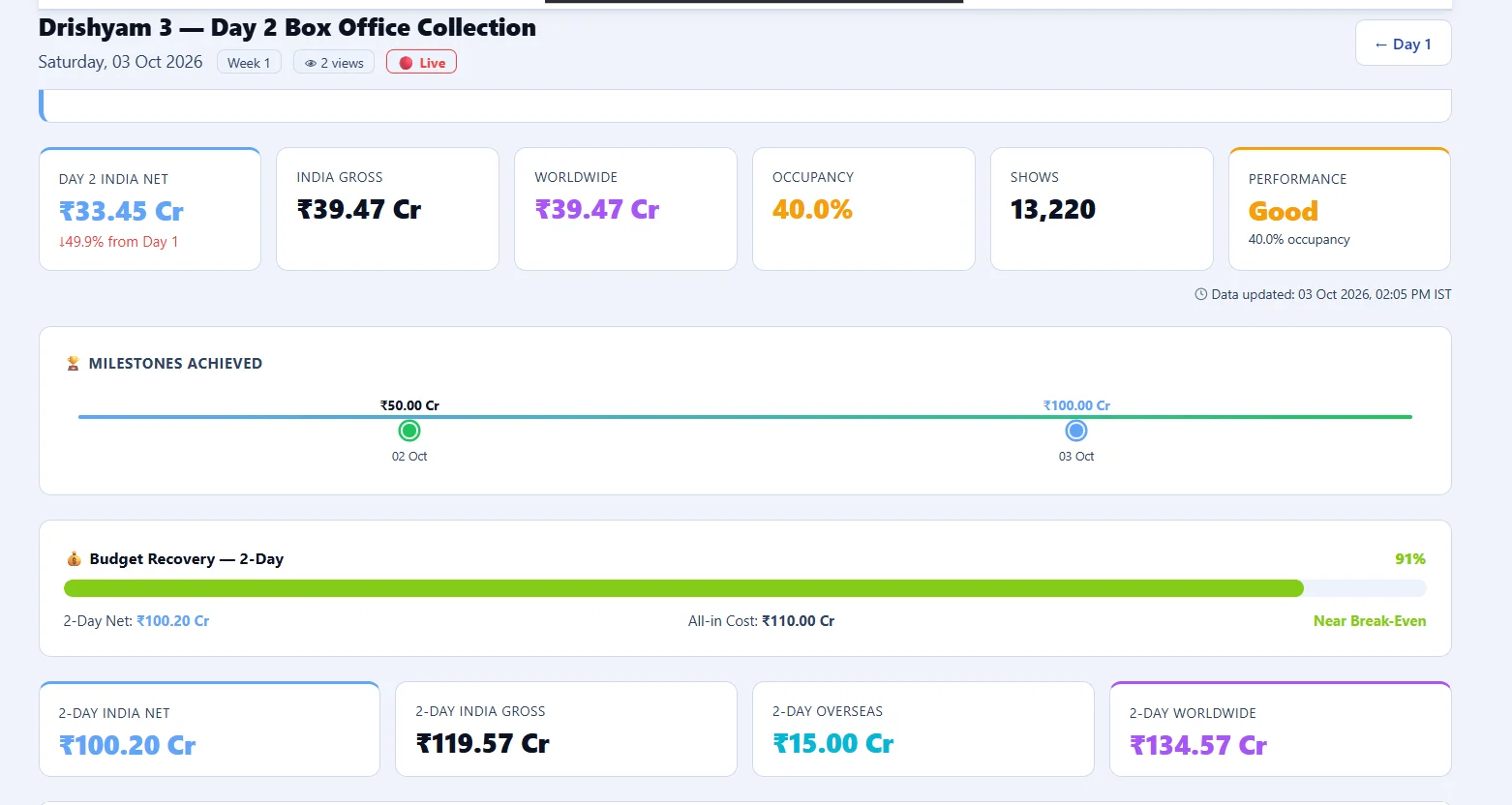Click the money bag icon by Budget Recovery
The image size is (1512, 805).
click(x=74, y=559)
